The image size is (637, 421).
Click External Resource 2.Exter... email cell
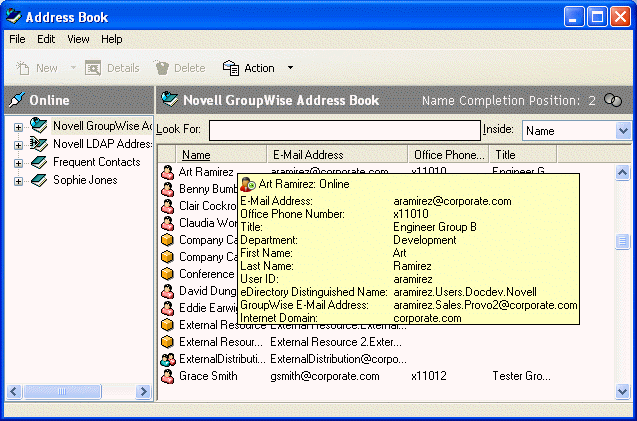pos(336,342)
